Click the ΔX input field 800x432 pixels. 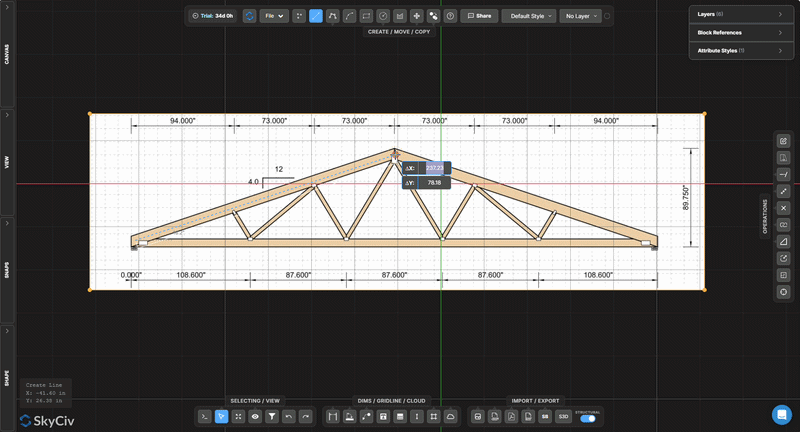pos(434,168)
